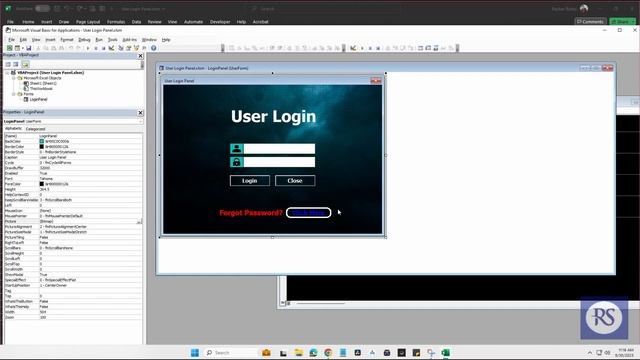Open the LoginPanel object dropdown in Properties
The width and height of the screenshot is (640, 360).
coord(140,122)
